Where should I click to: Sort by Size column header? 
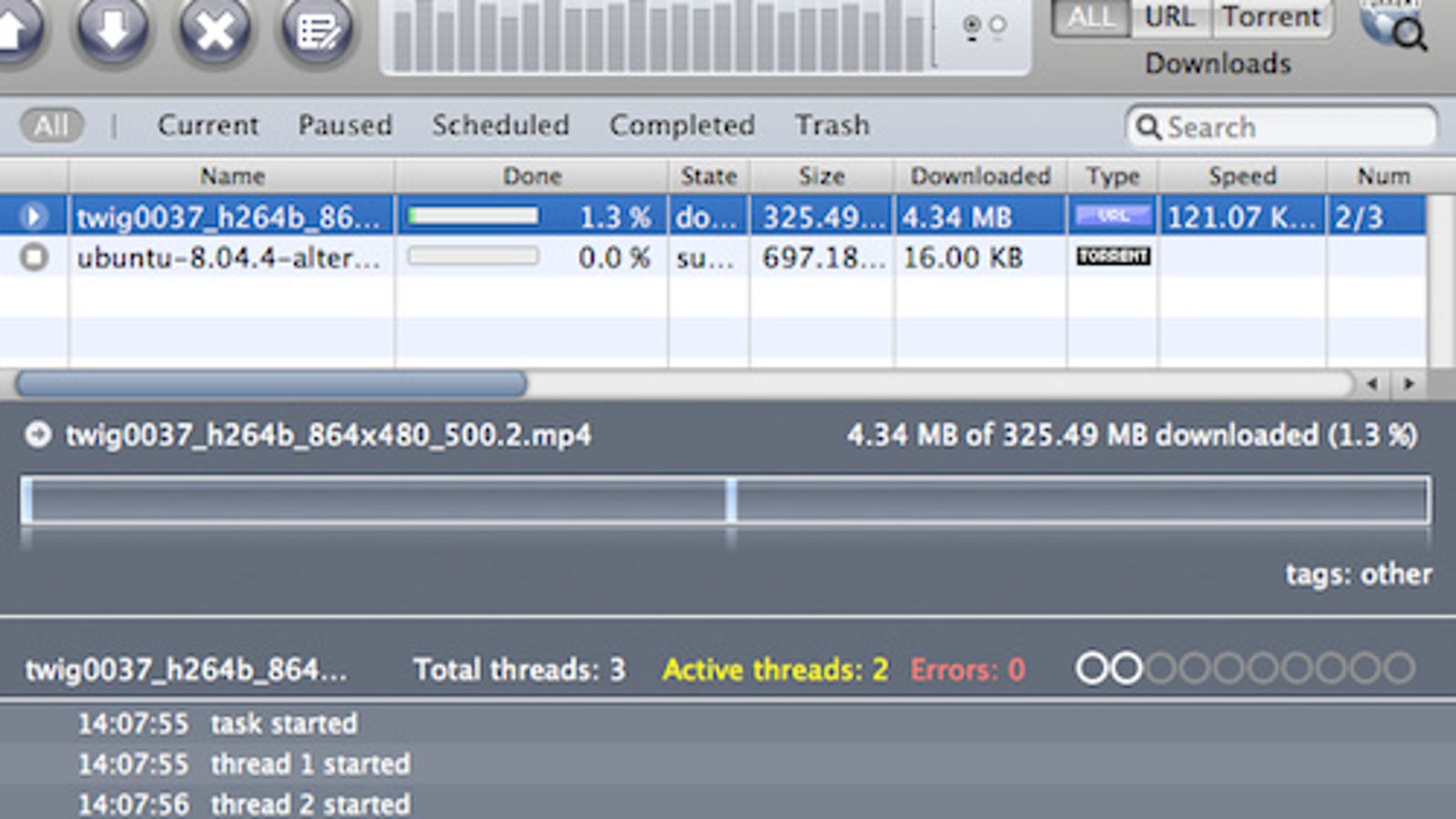point(822,176)
